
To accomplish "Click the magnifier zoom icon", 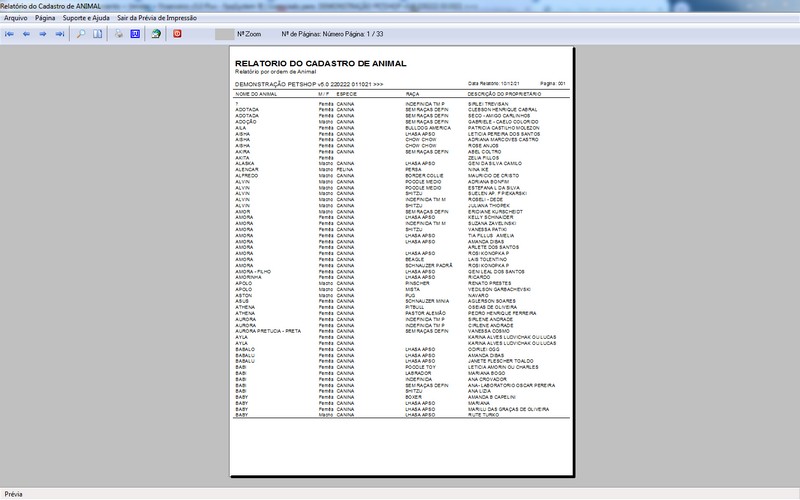I will point(81,34).
